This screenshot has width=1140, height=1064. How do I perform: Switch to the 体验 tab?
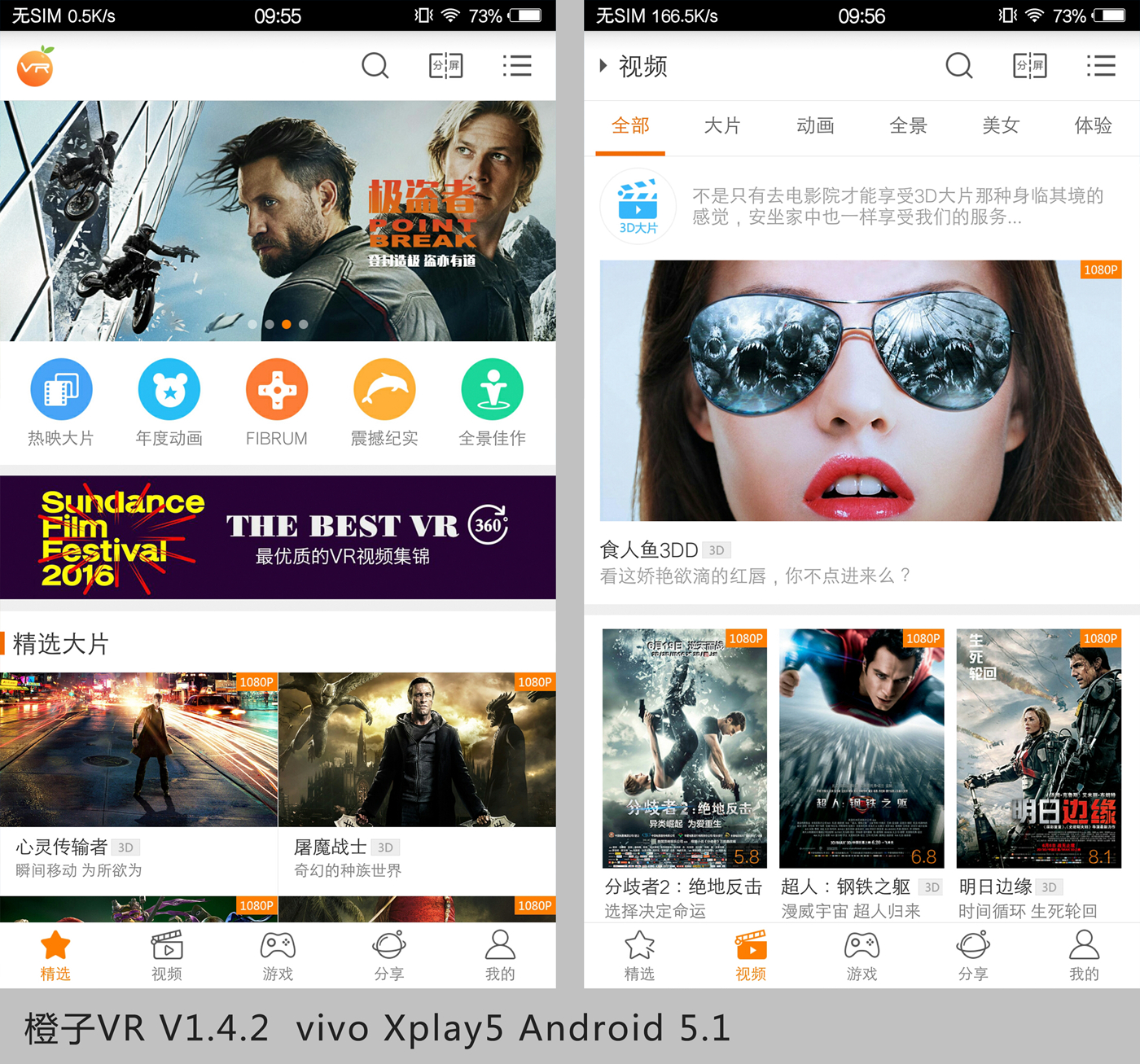click(x=1094, y=125)
